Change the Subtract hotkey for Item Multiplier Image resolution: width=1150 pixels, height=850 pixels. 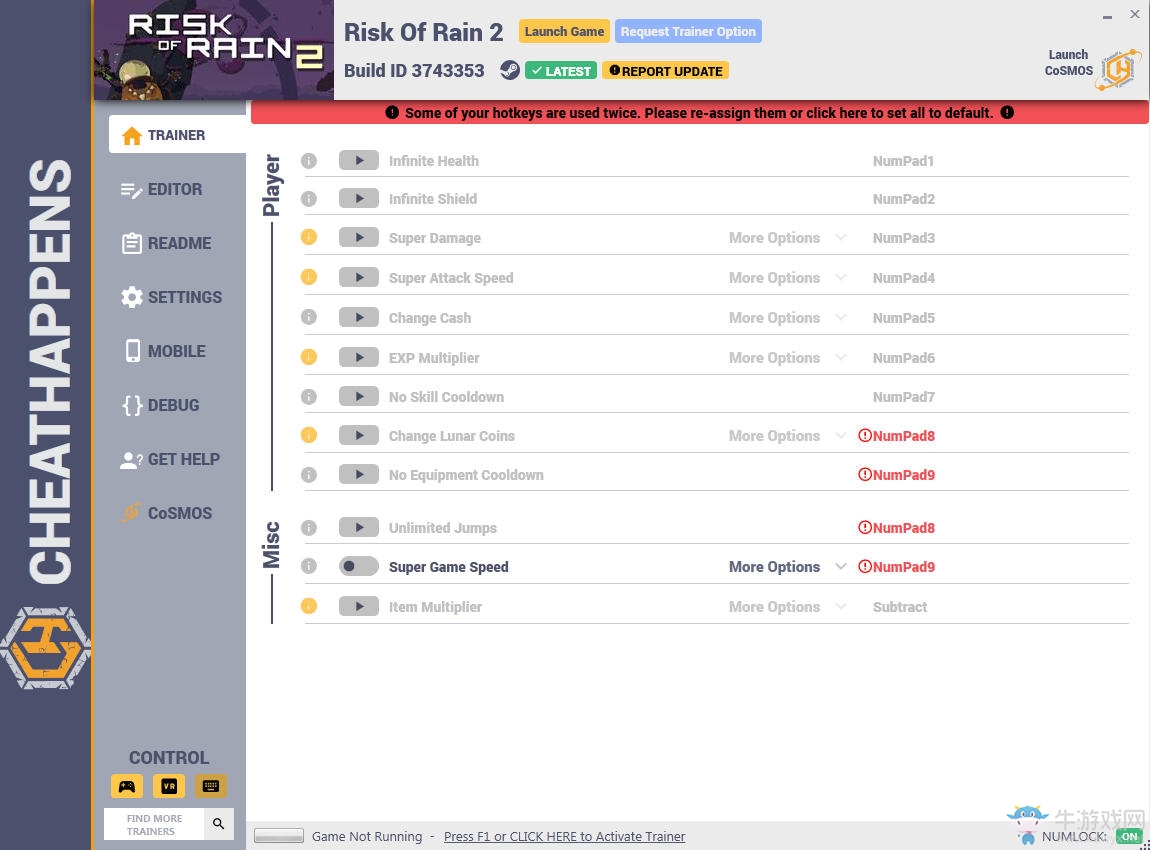tap(900, 607)
